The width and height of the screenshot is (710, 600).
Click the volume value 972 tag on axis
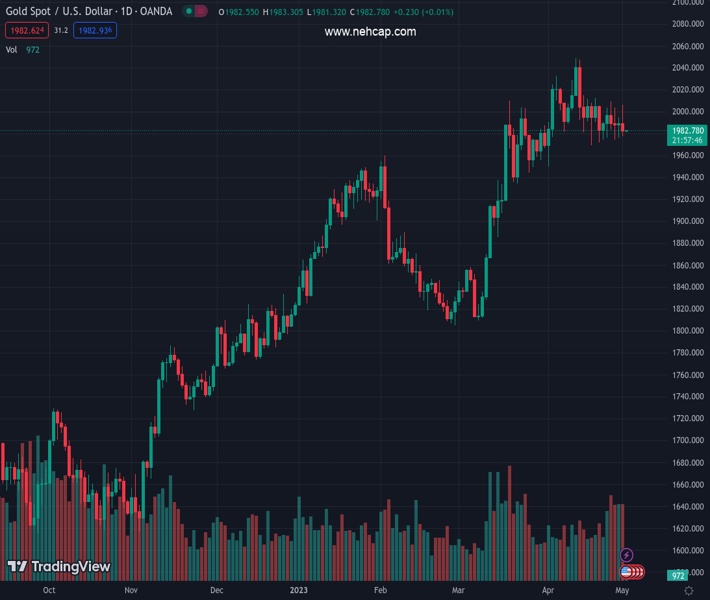(677, 576)
